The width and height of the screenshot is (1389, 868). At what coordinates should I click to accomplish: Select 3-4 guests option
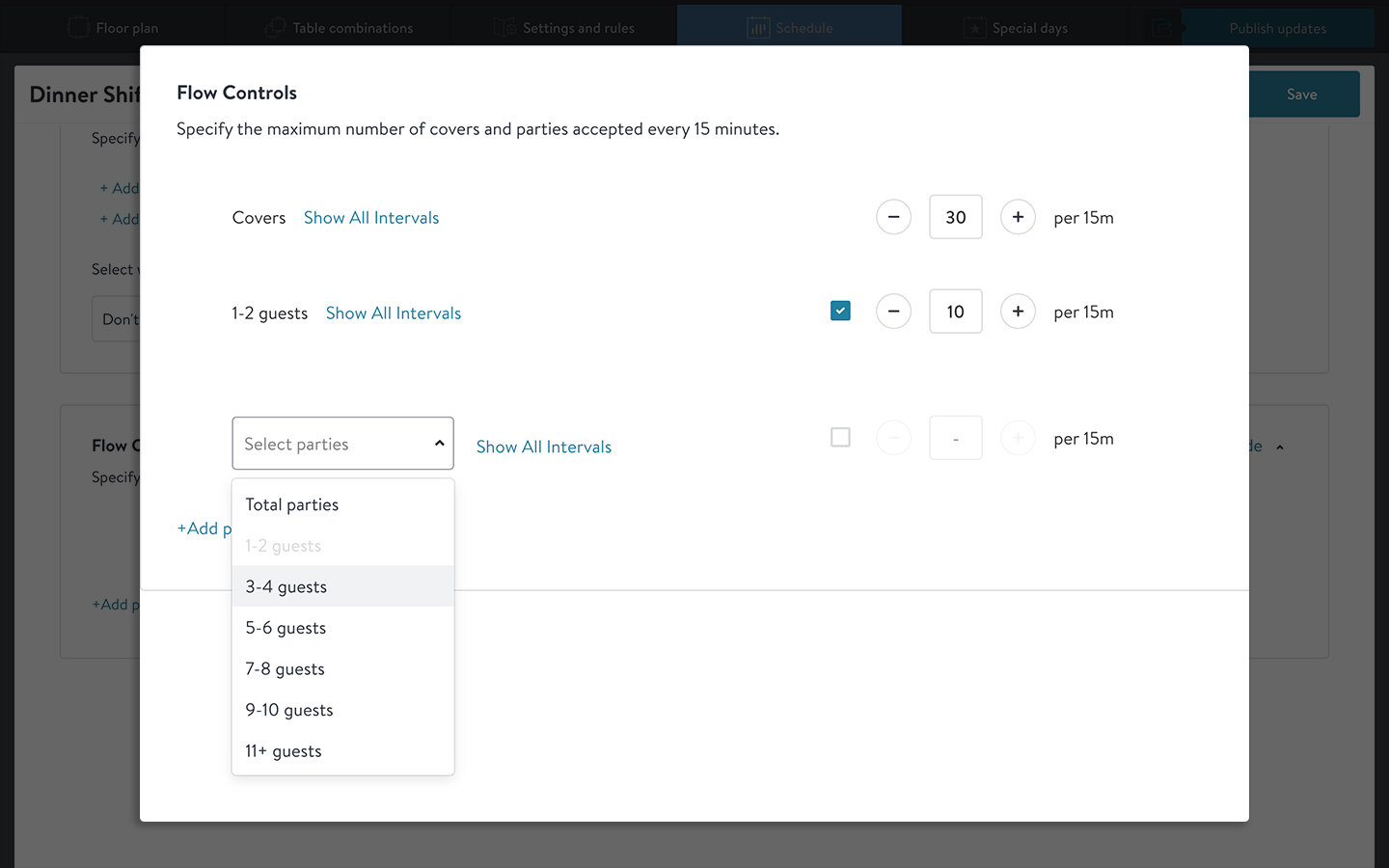click(x=342, y=586)
